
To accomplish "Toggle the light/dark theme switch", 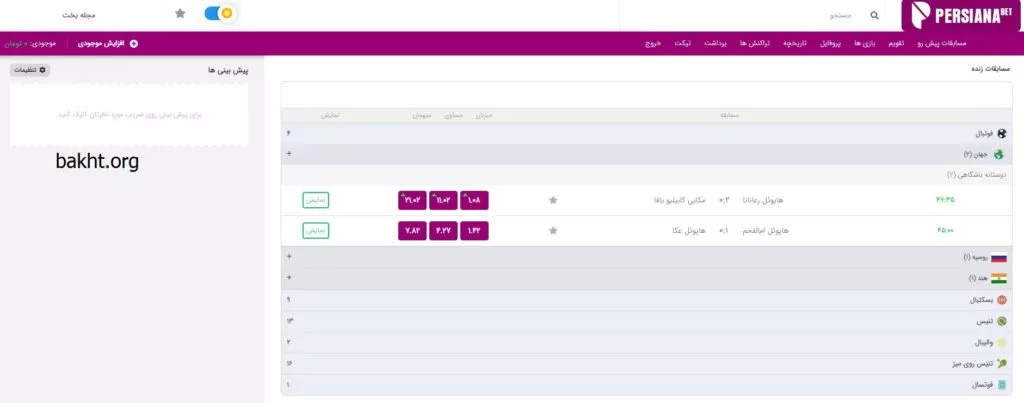I will (x=218, y=14).
